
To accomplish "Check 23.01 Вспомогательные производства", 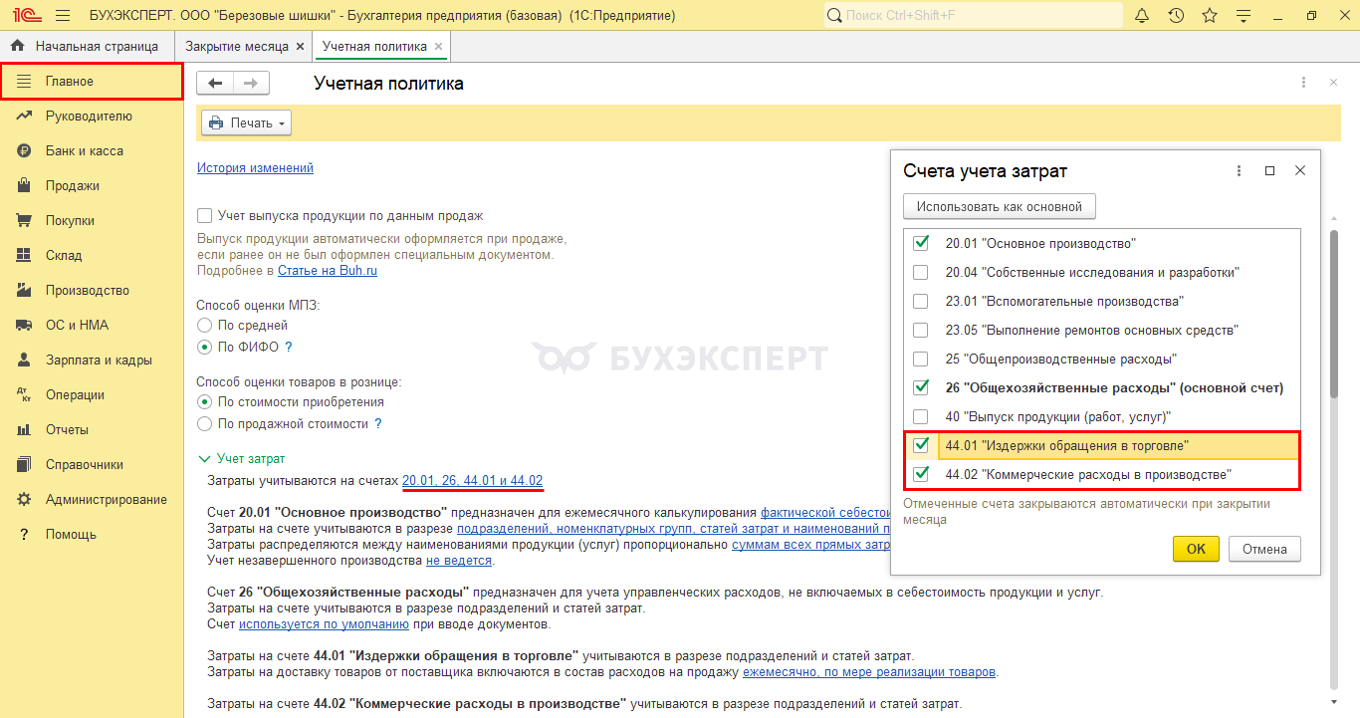I will click(921, 301).
